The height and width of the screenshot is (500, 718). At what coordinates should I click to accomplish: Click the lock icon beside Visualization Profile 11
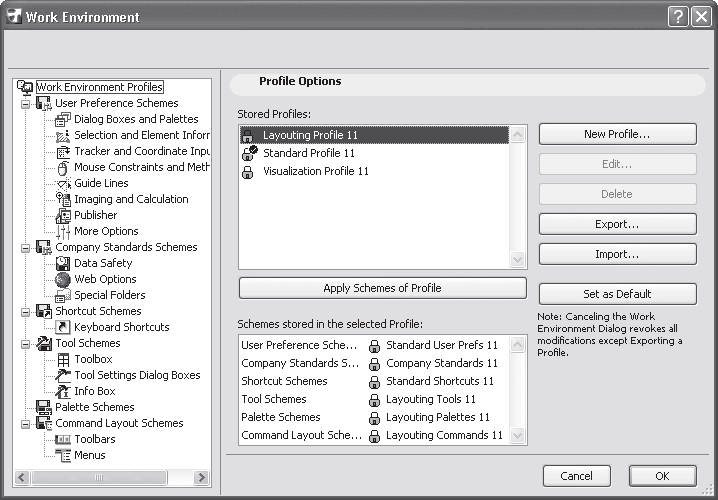pyautogui.click(x=249, y=171)
